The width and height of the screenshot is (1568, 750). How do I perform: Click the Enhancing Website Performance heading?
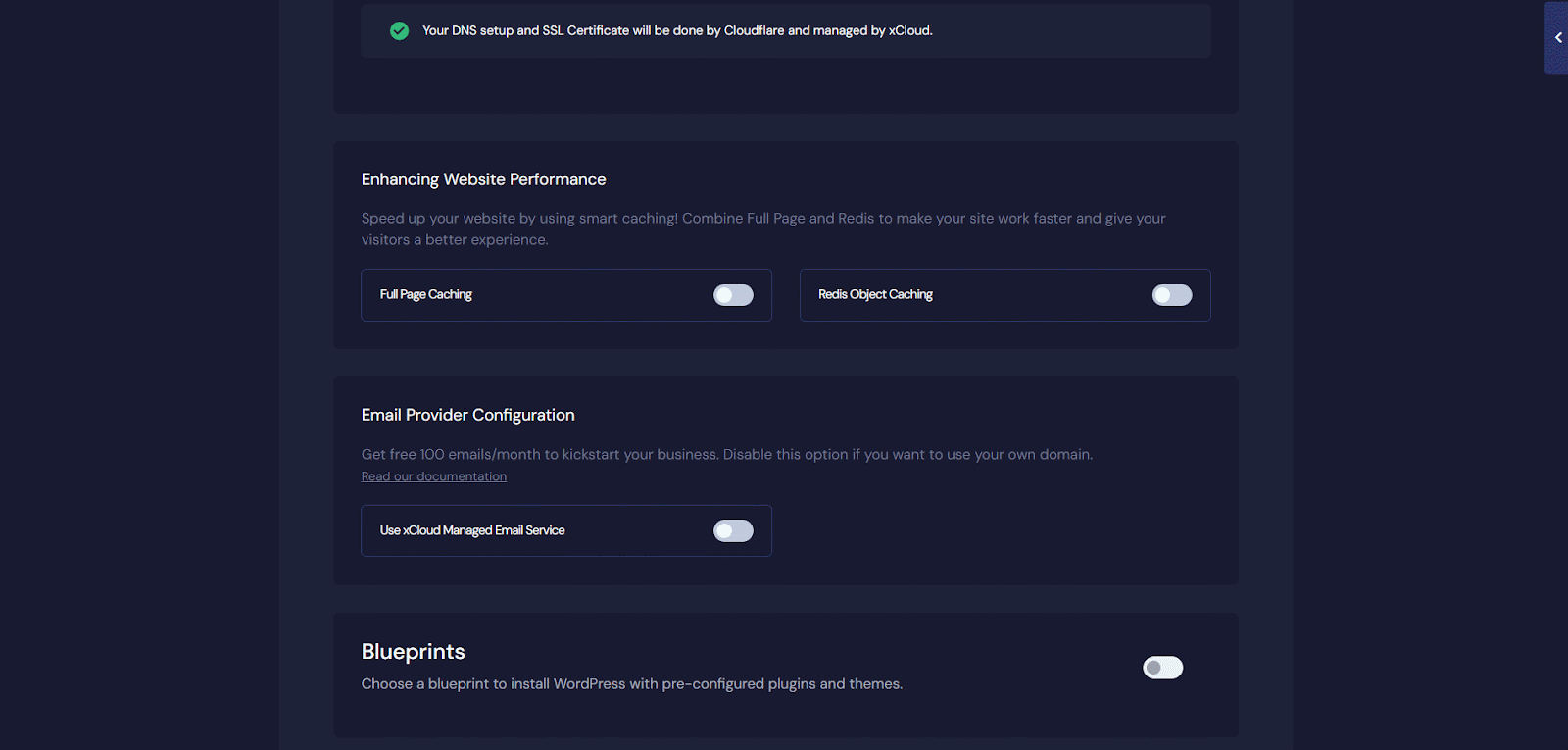point(483,179)
